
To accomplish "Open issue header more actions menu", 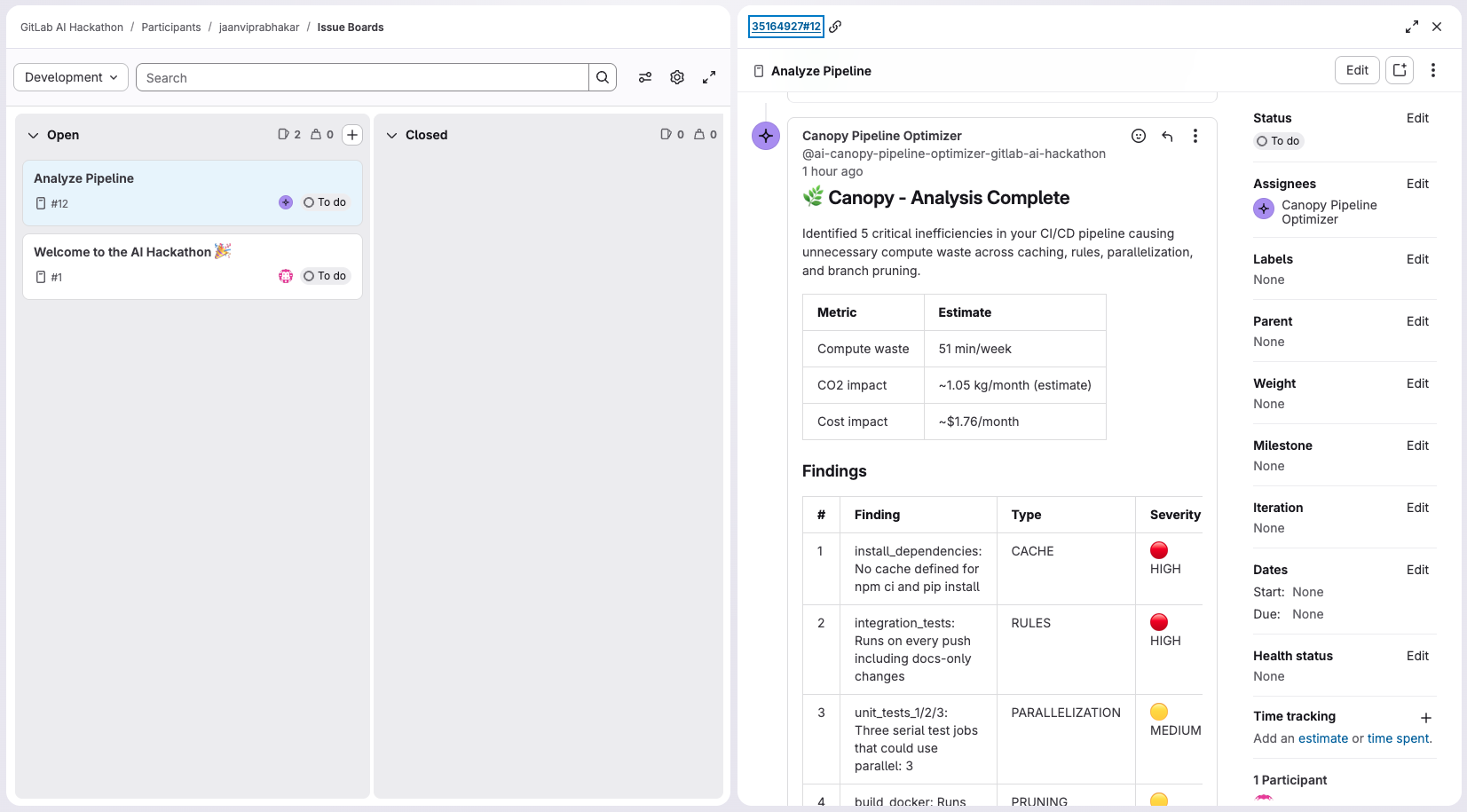I will [1433, 70].
